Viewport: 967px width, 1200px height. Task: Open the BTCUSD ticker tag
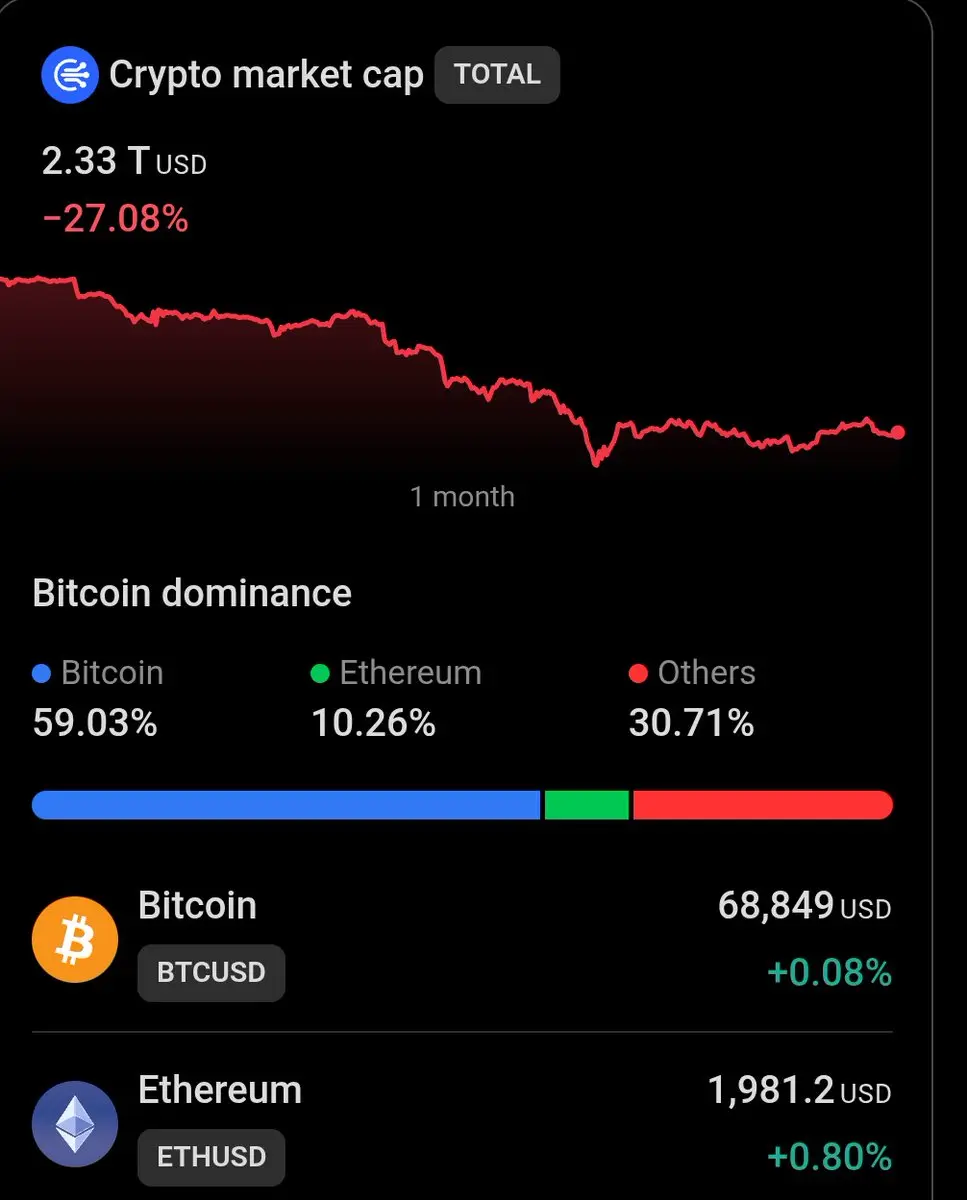211,972
